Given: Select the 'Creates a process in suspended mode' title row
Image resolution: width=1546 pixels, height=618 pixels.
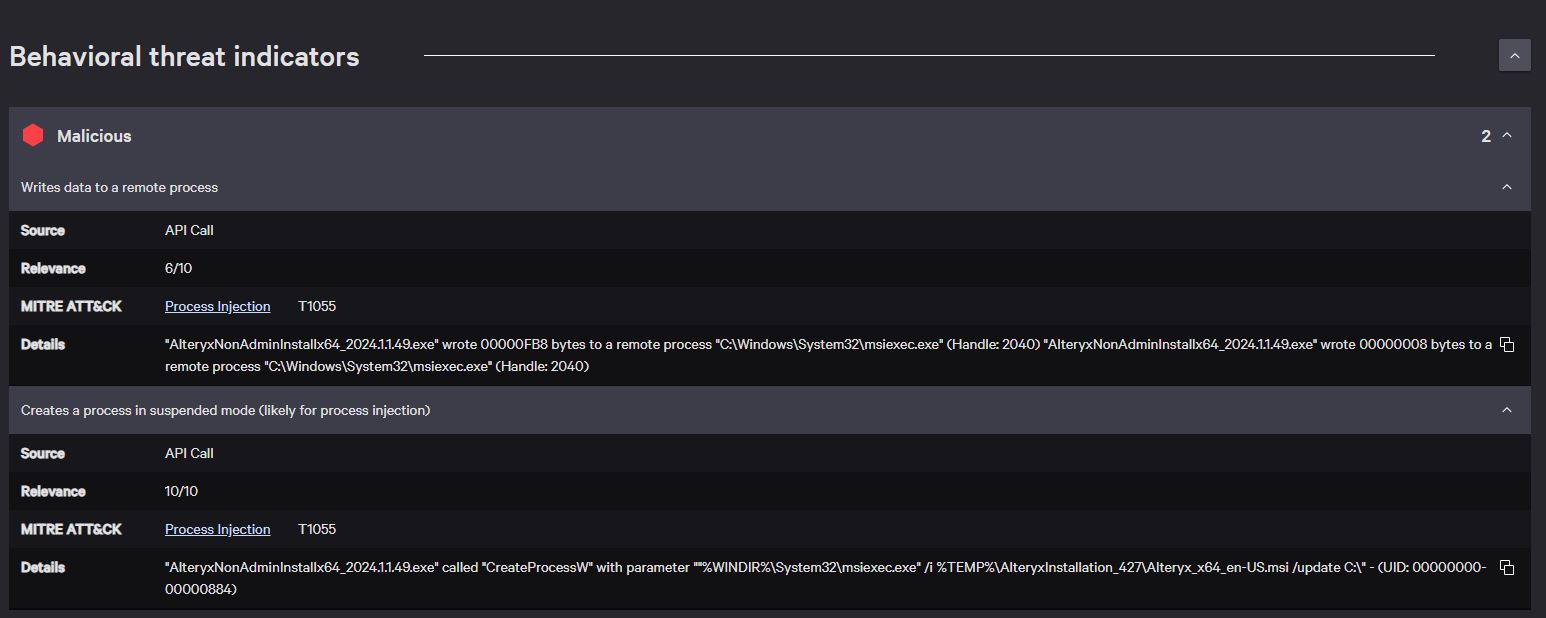Looking at the screenshot, I should 224,410.
